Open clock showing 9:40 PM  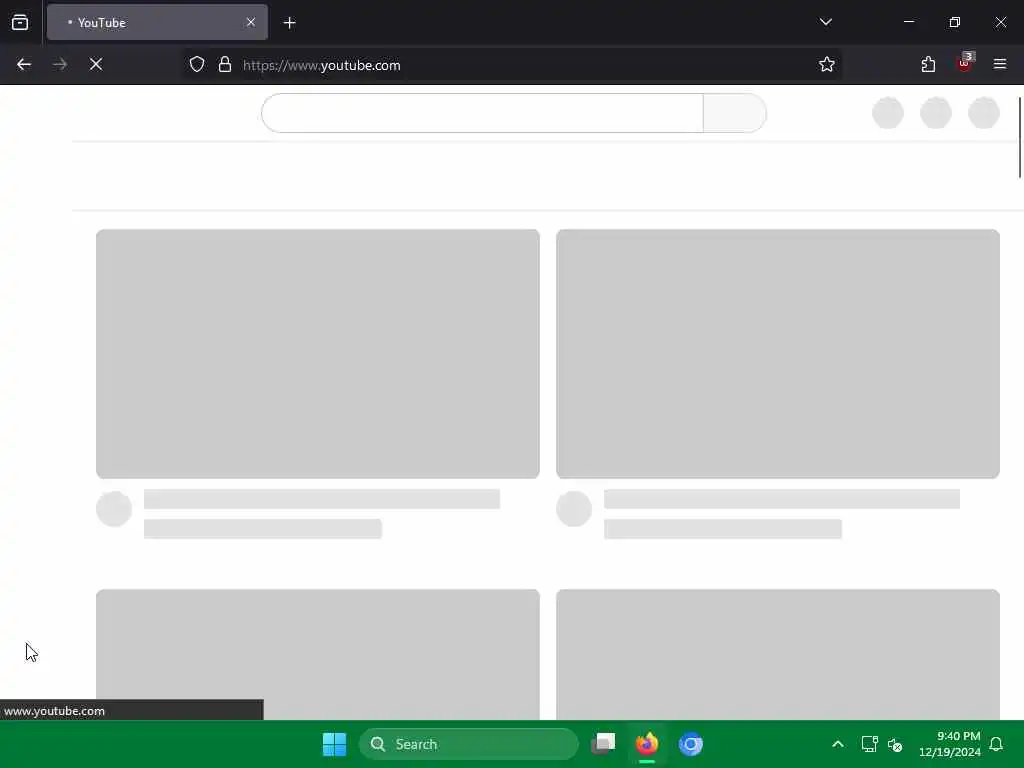pos(950,744)
